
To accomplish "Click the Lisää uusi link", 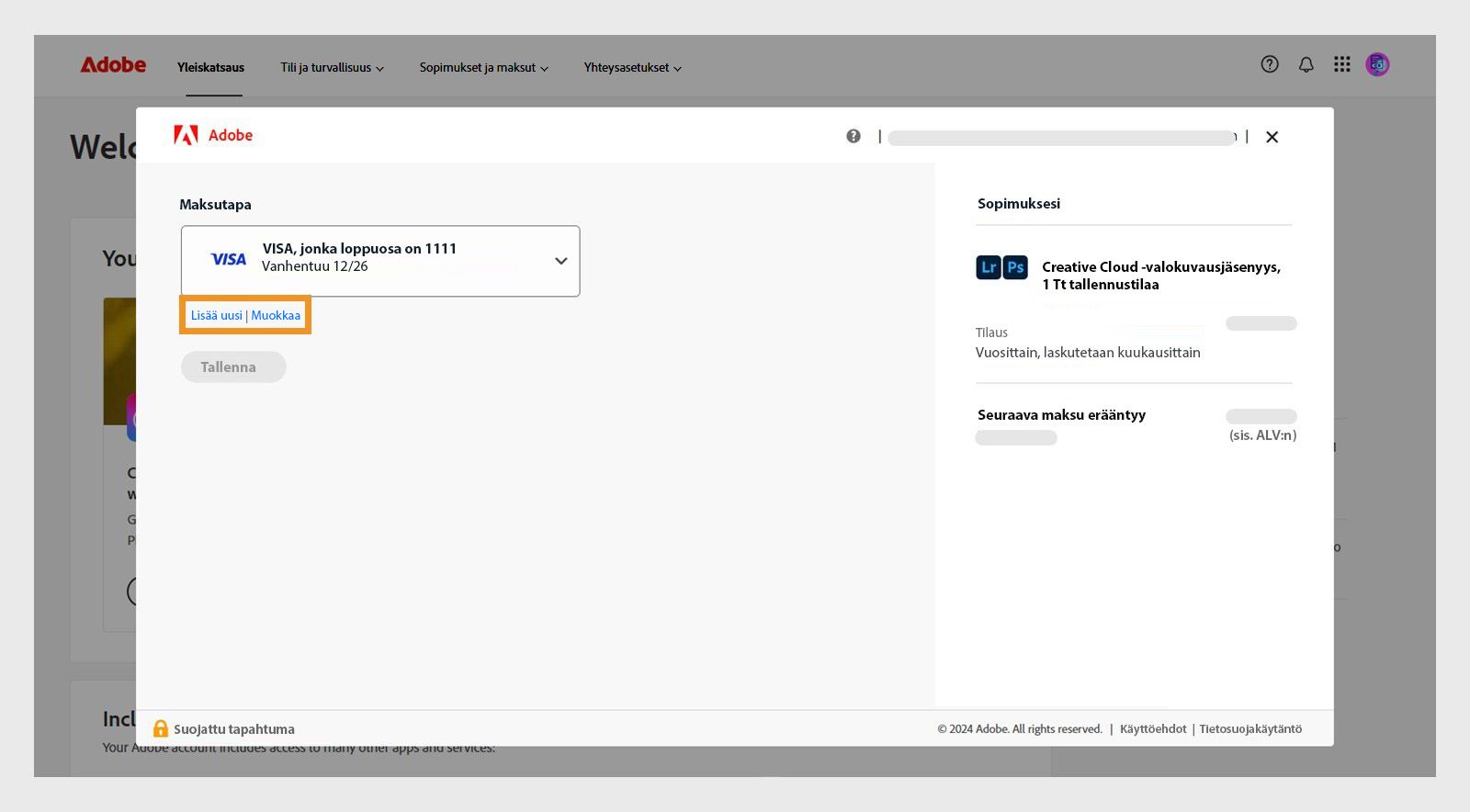I will coord(217,315).
